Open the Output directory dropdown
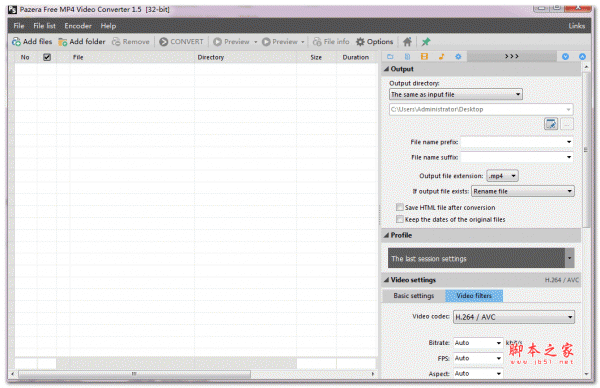 456,95
